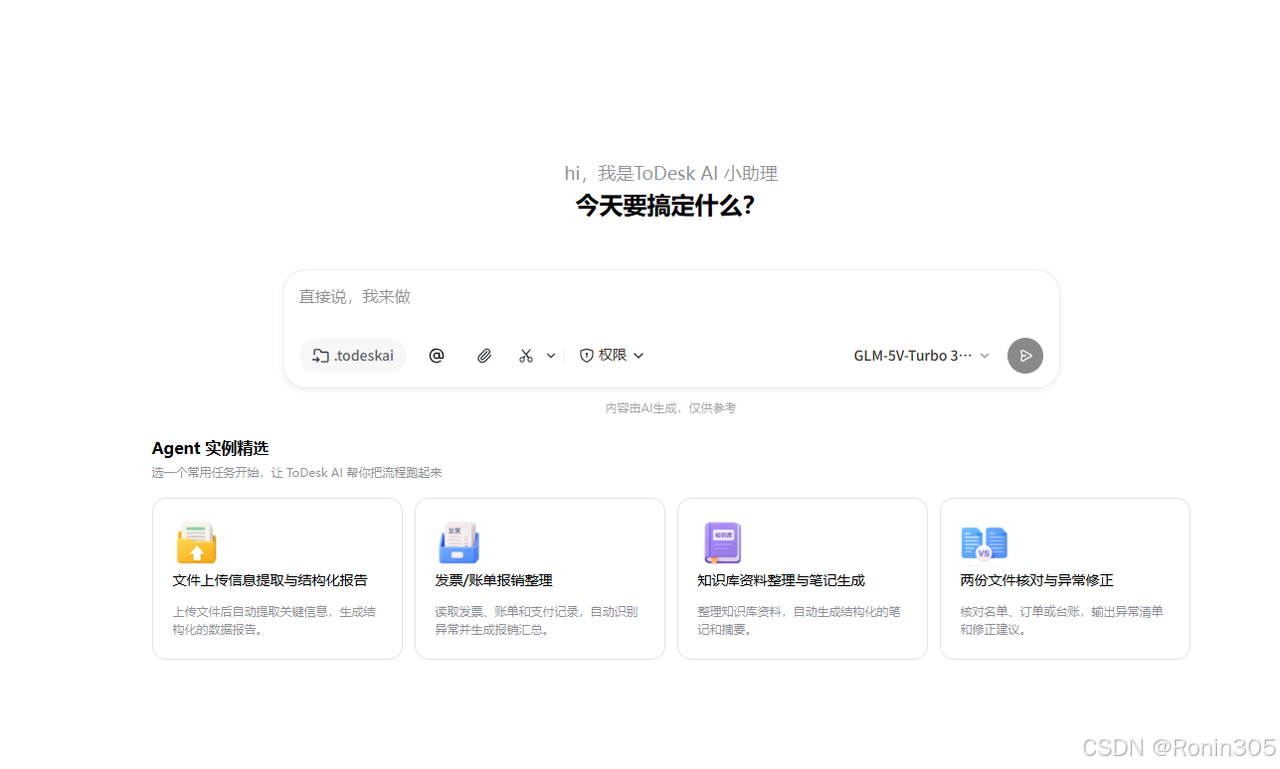
Task: Click the @ mention icon
Action: tap(436, 355)
